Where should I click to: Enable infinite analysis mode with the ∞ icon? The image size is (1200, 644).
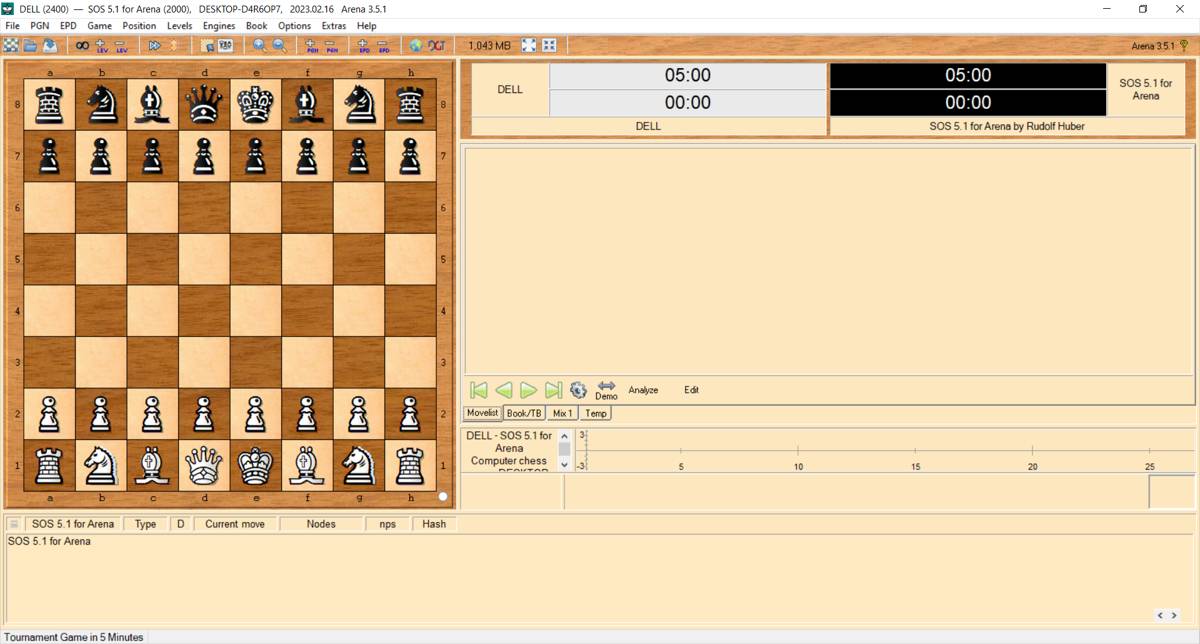[x=81, y=45]
